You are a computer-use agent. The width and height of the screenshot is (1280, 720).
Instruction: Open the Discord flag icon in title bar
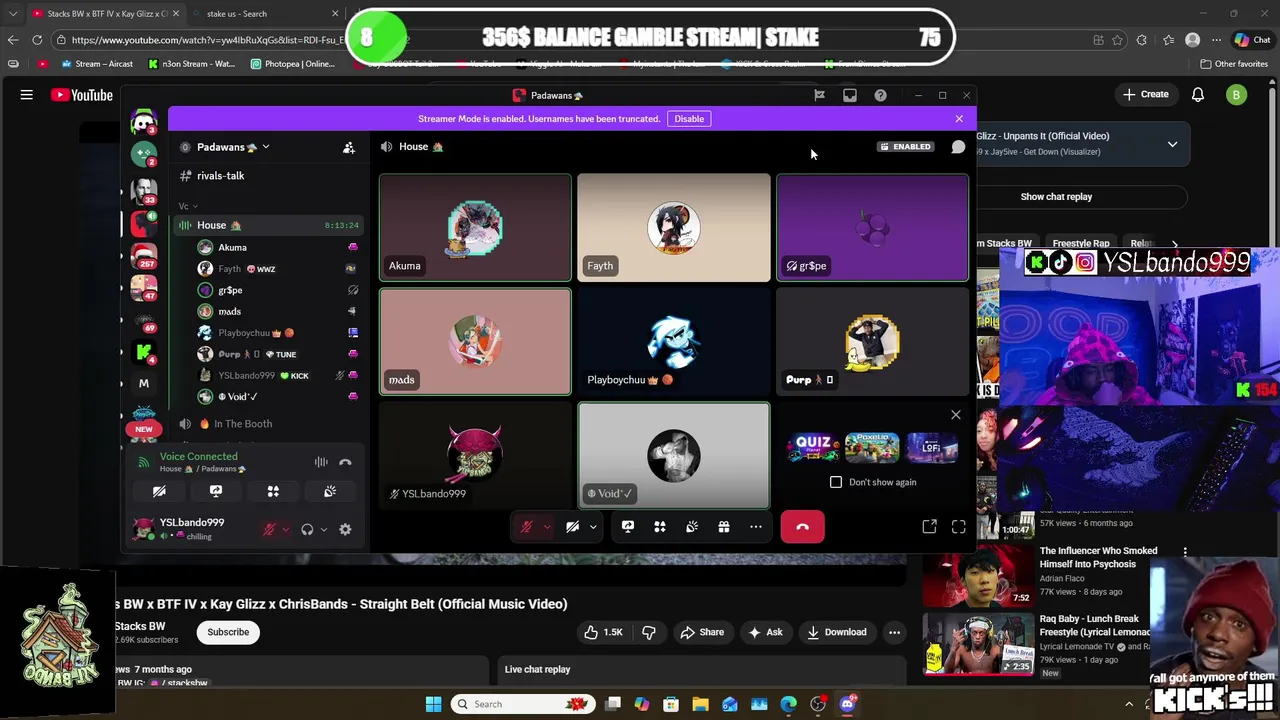tap(819, 96)
